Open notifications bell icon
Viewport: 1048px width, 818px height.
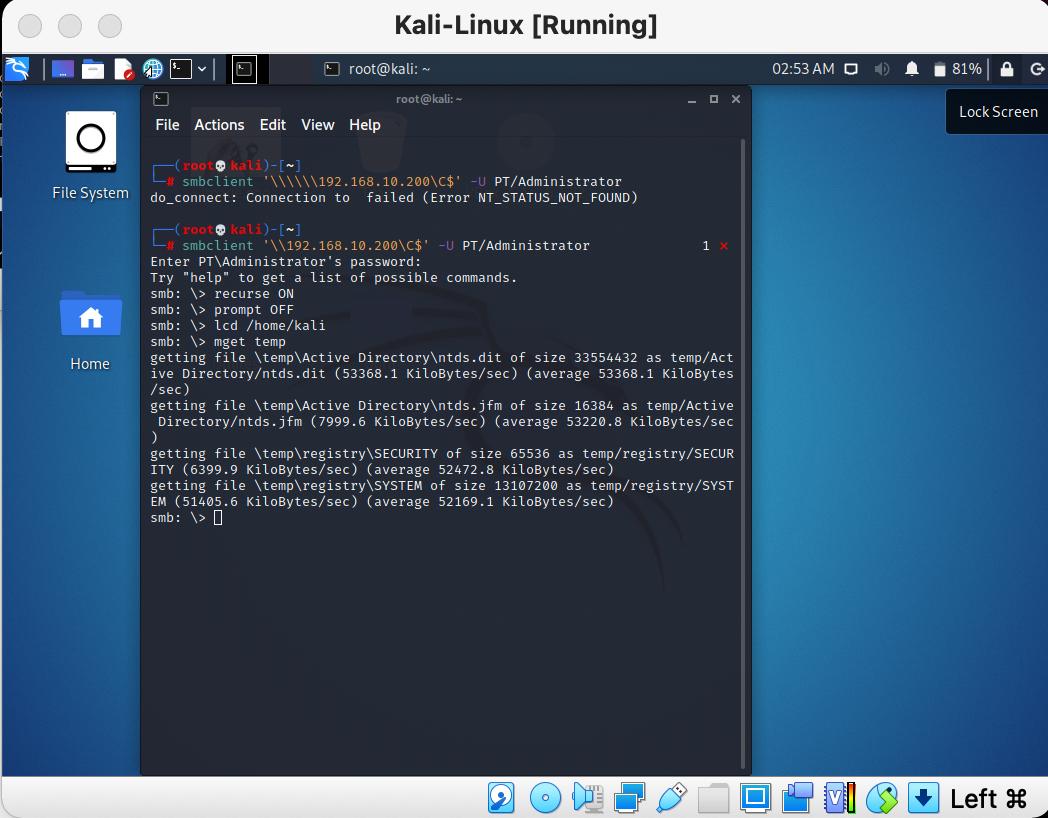pyautogui.click(x=912, y=69)
